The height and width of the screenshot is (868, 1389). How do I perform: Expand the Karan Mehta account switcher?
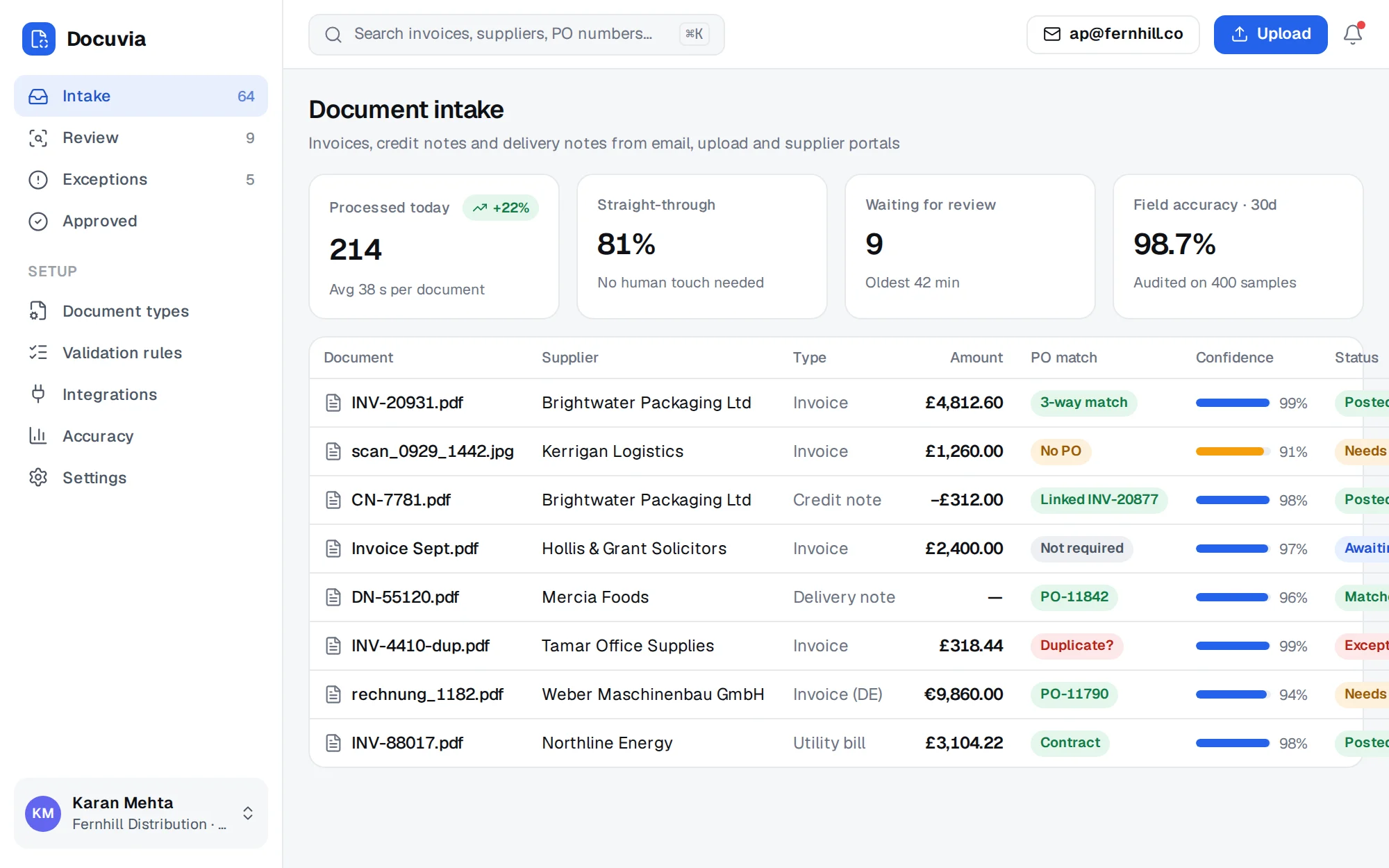[x=248, y=813]
